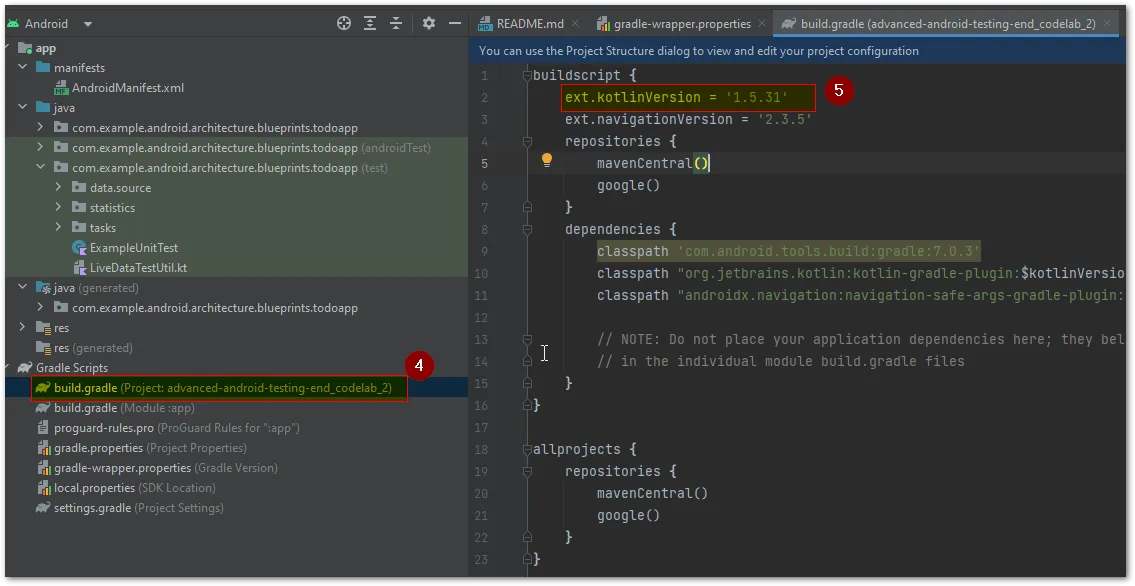Click the lightbulb quick-fix icon on line 5

[x=547, y=161]
